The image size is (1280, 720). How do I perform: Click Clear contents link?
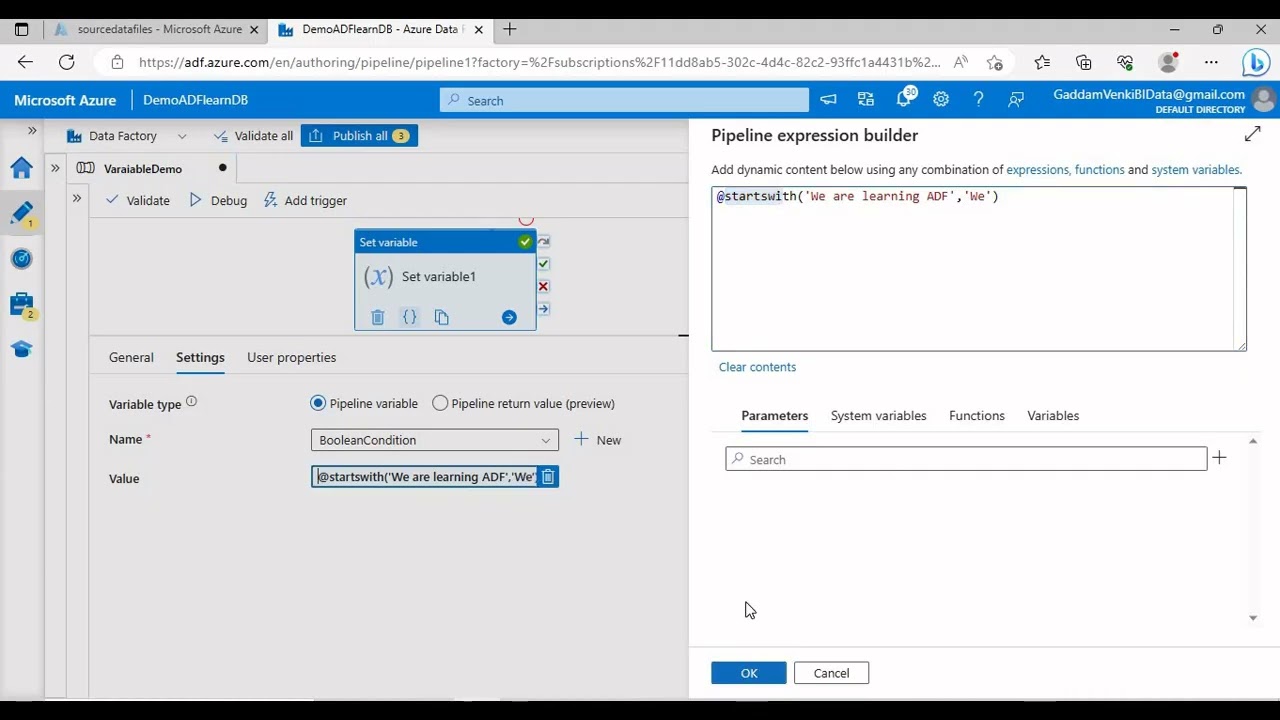(x=757, y=367)
